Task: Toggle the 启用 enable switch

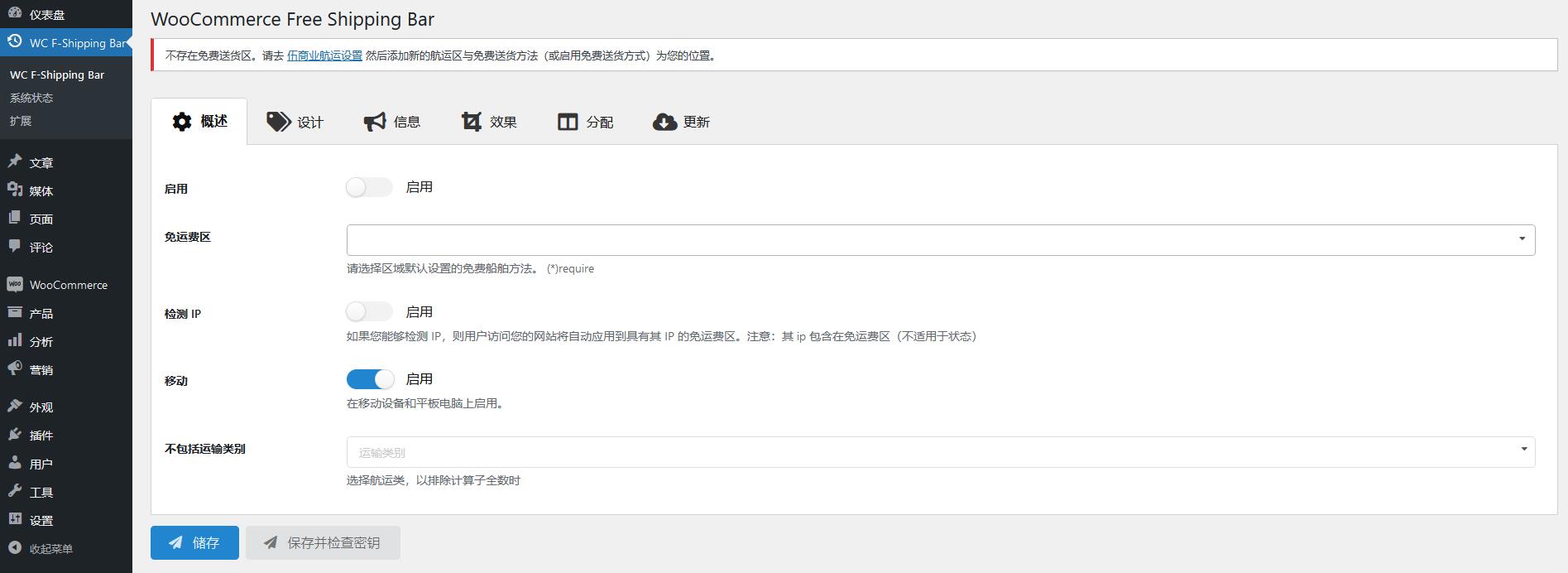Action: click(x=369, y=187)
